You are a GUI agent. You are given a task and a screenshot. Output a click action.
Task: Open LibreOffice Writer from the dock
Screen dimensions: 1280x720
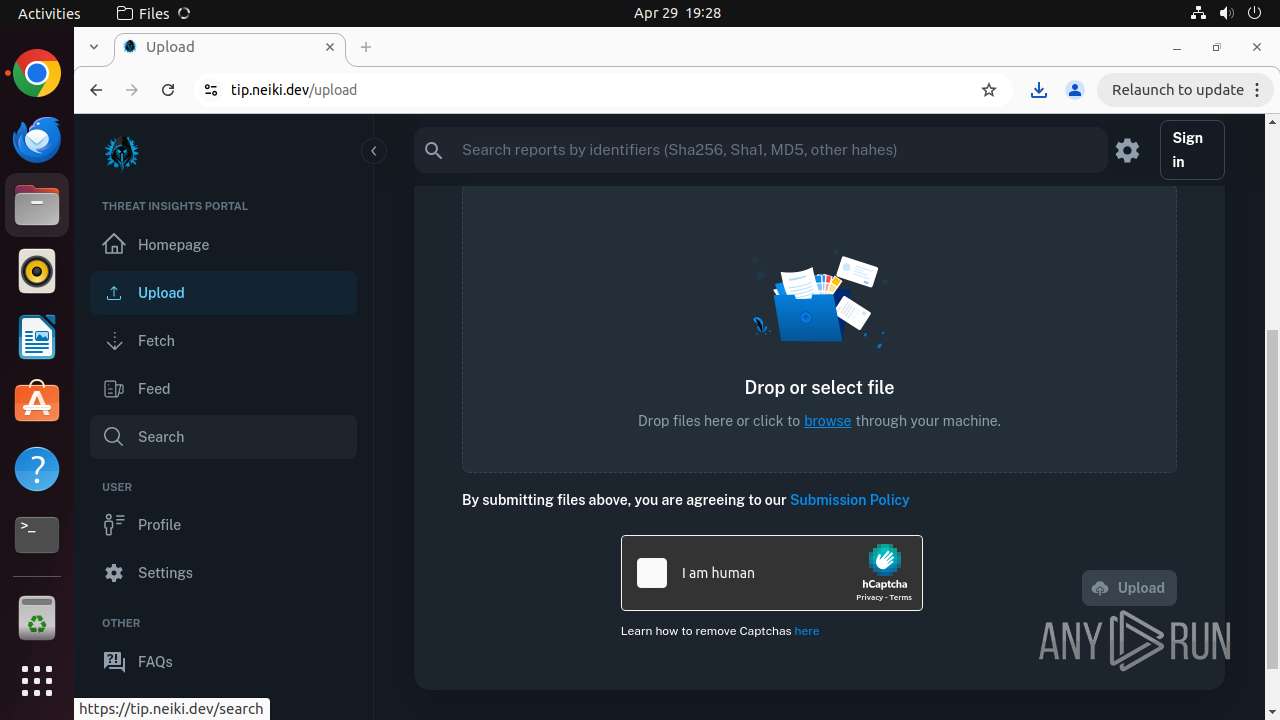click(x=37, y=337)
